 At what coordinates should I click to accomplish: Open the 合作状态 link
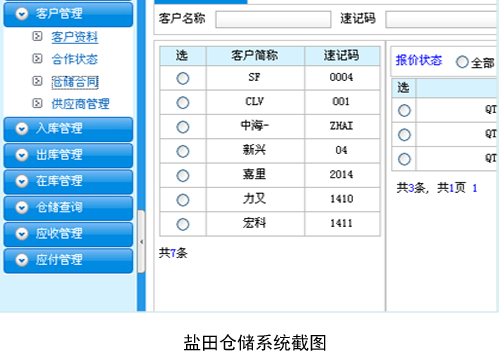pos(75,59)
